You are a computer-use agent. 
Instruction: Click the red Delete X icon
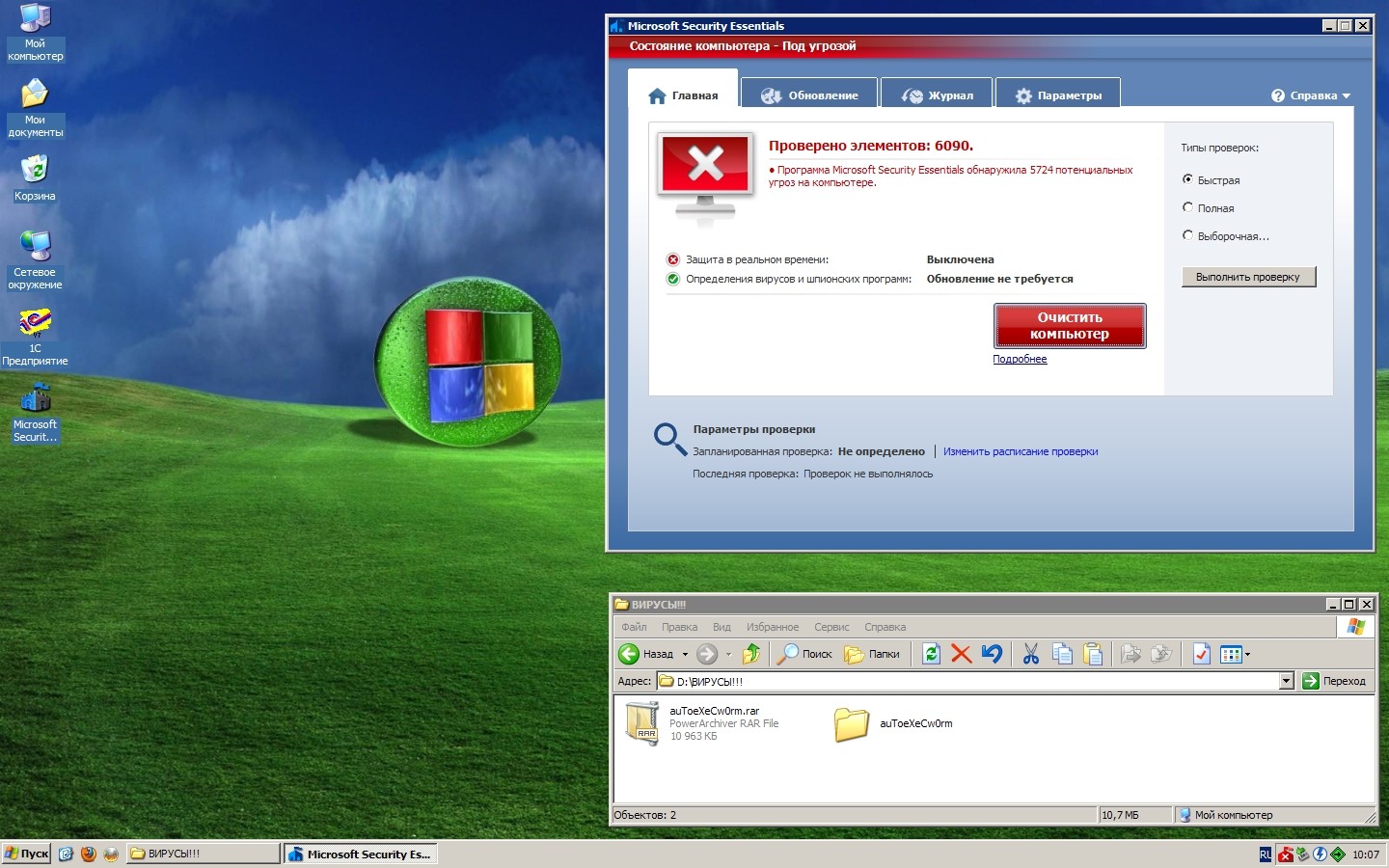click(961, 654)
